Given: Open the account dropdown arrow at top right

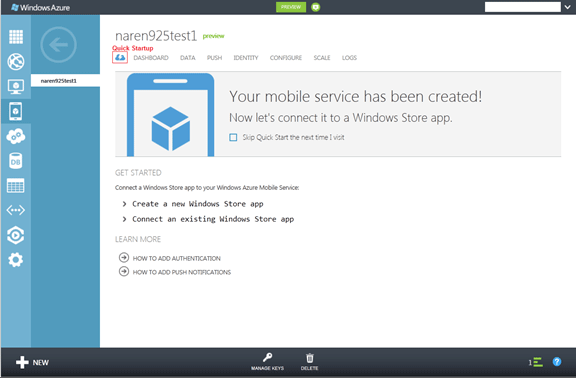Looking at the screenshot, I should coord(568,7).
